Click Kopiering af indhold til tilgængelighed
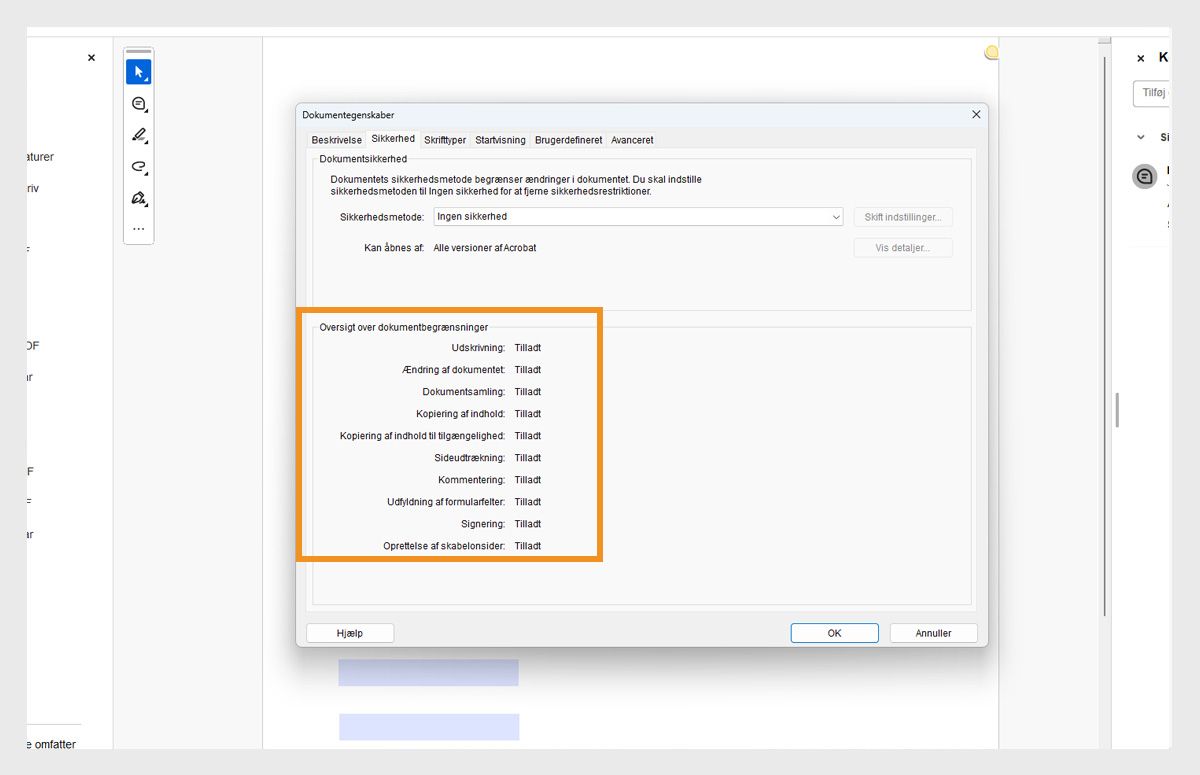The image size is (1200, 775). (x=423, y=436)
